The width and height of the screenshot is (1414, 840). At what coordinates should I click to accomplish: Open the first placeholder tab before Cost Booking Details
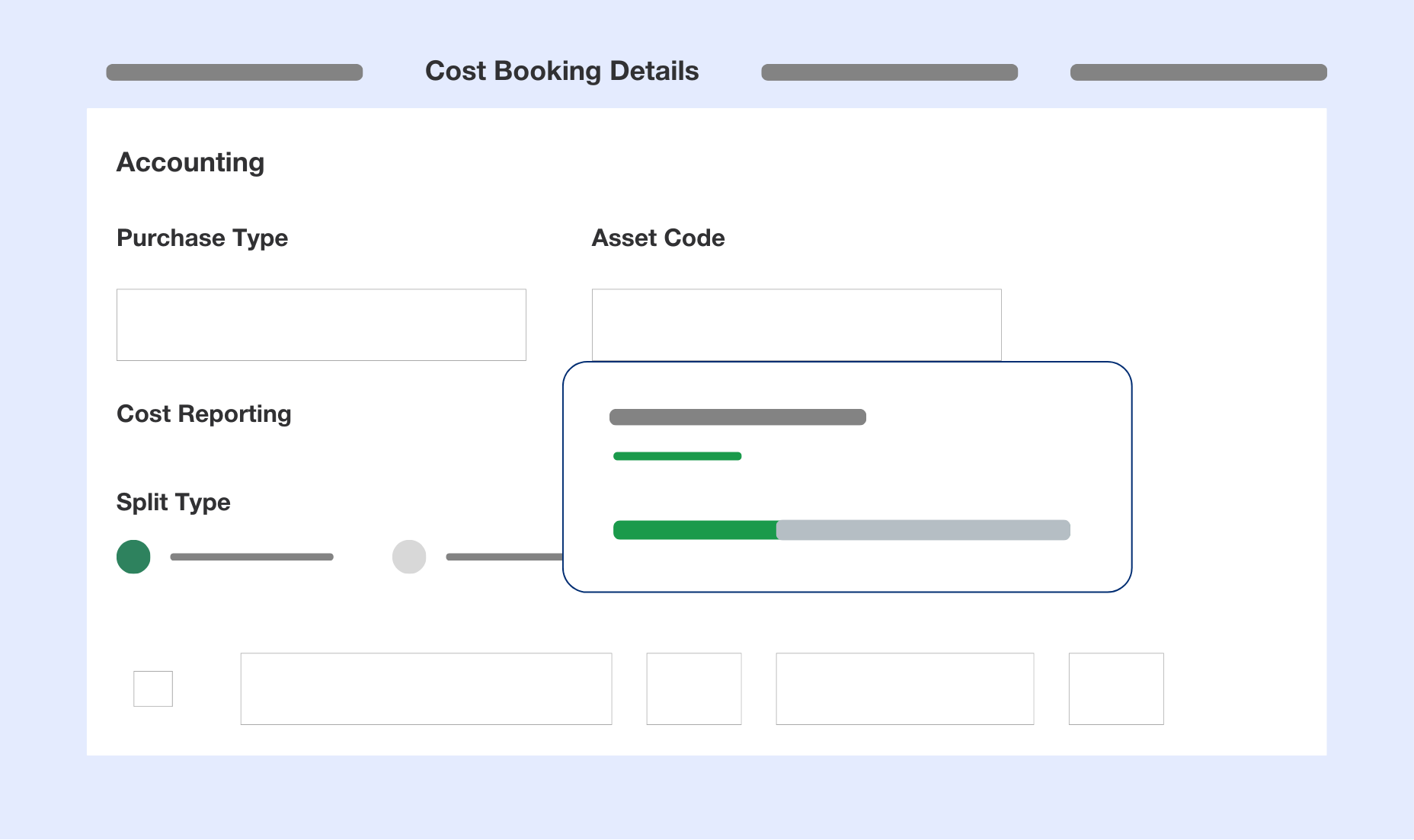tap(234, 72)
